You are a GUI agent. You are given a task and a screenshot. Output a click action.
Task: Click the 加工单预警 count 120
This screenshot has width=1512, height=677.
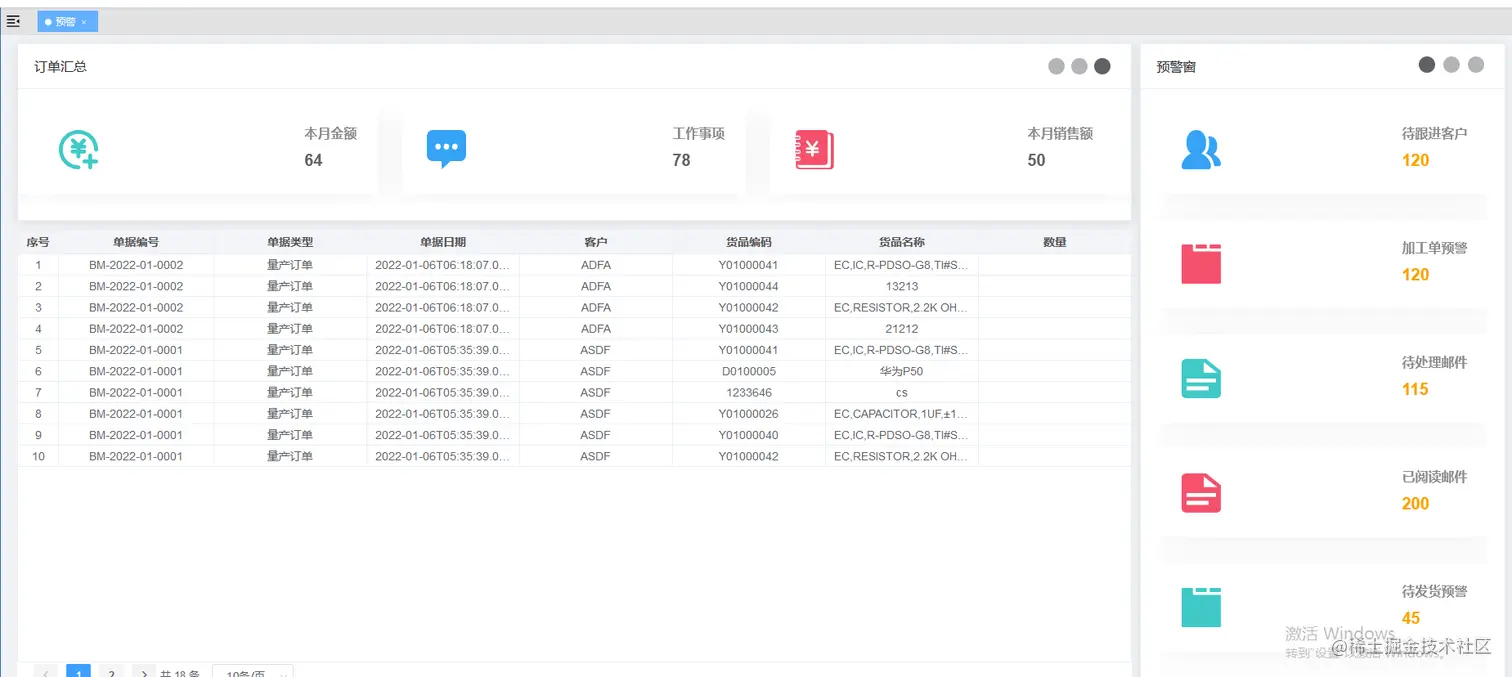click(x=1415, y=274)
